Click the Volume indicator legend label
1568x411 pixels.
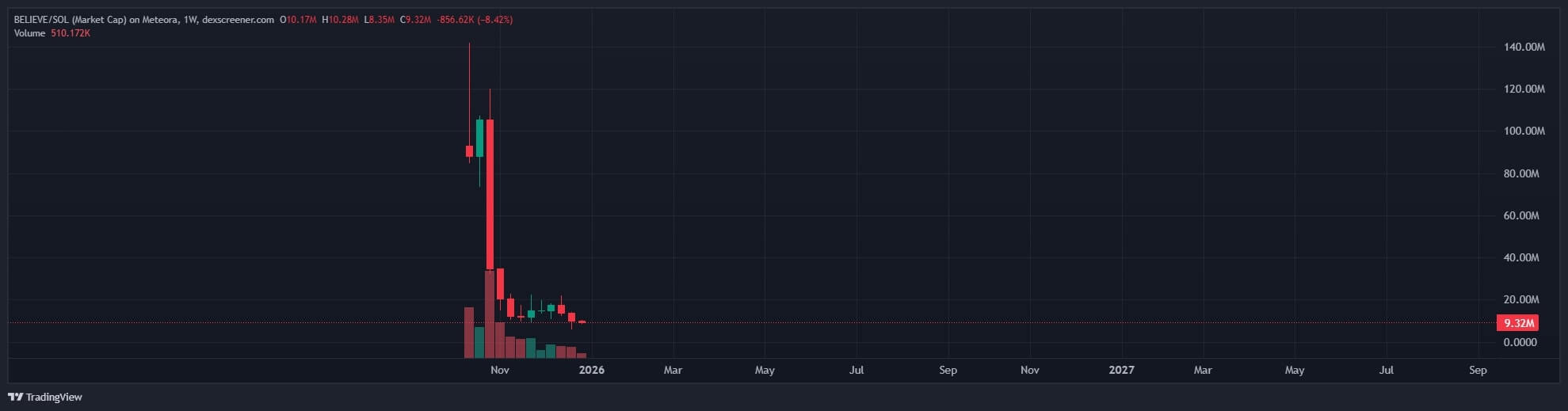click(29, 33)
